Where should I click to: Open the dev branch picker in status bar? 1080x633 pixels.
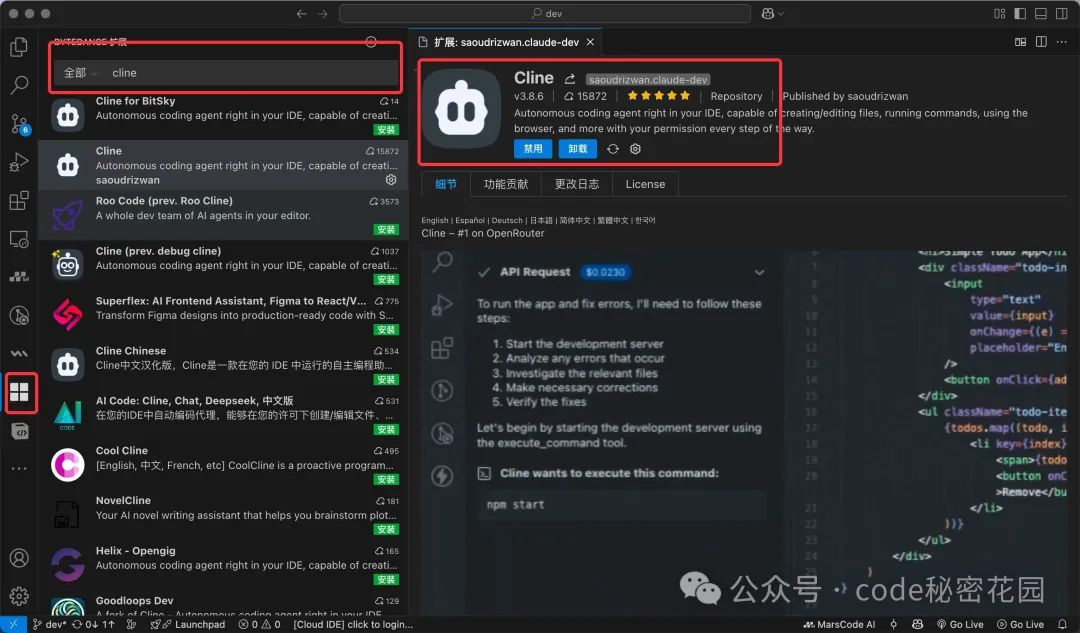pyautogui.click(x=48, y=623)
